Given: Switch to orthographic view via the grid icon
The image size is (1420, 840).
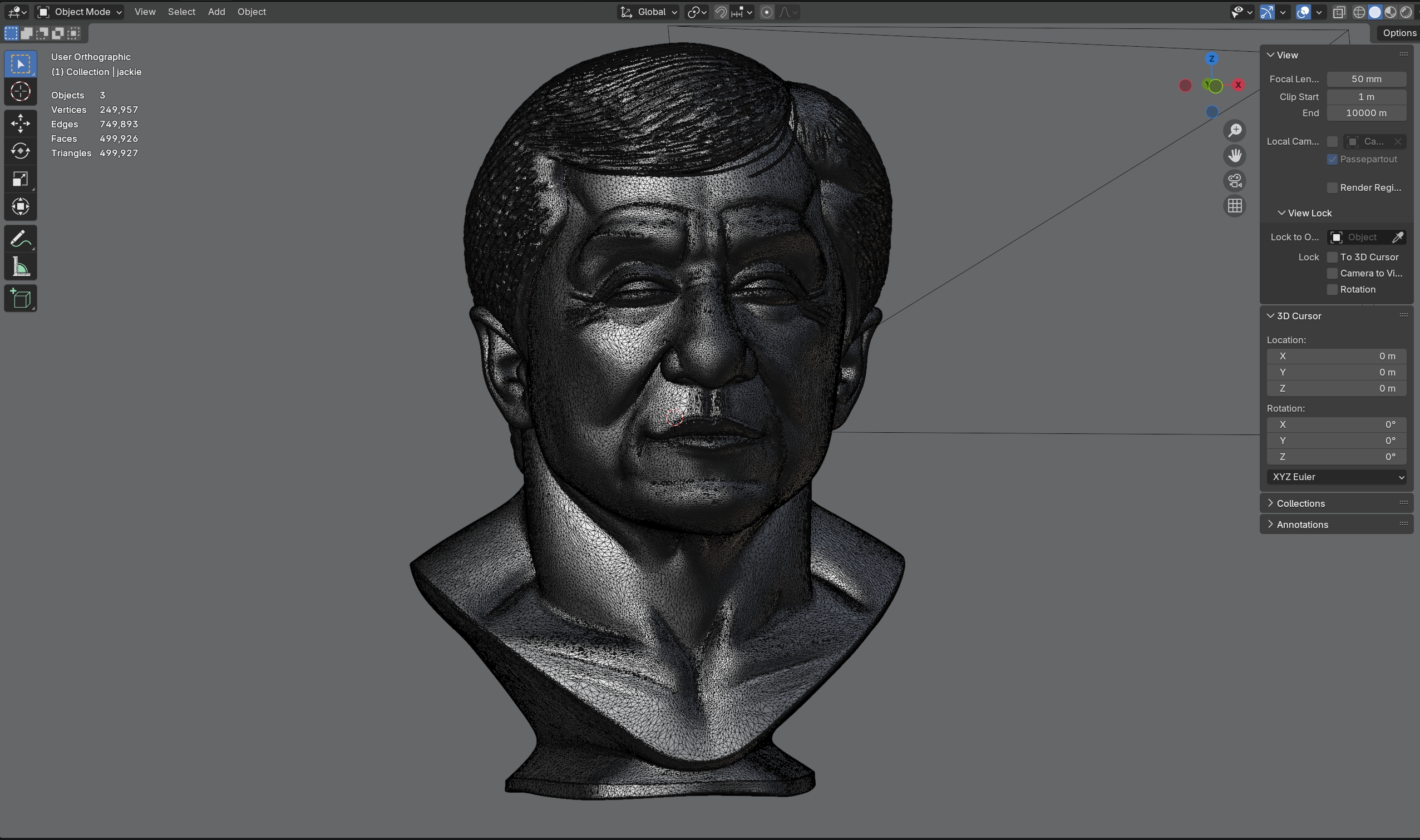Looking at the screenshot, I should [1235, 205].
